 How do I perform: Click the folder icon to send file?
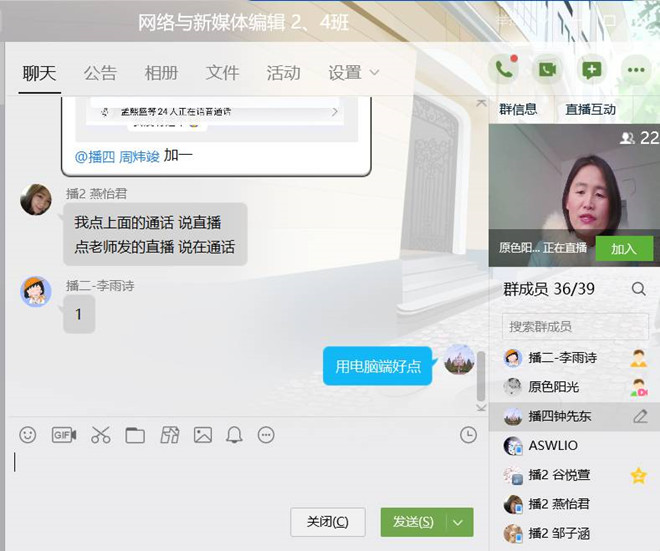[x=135, y=435]
